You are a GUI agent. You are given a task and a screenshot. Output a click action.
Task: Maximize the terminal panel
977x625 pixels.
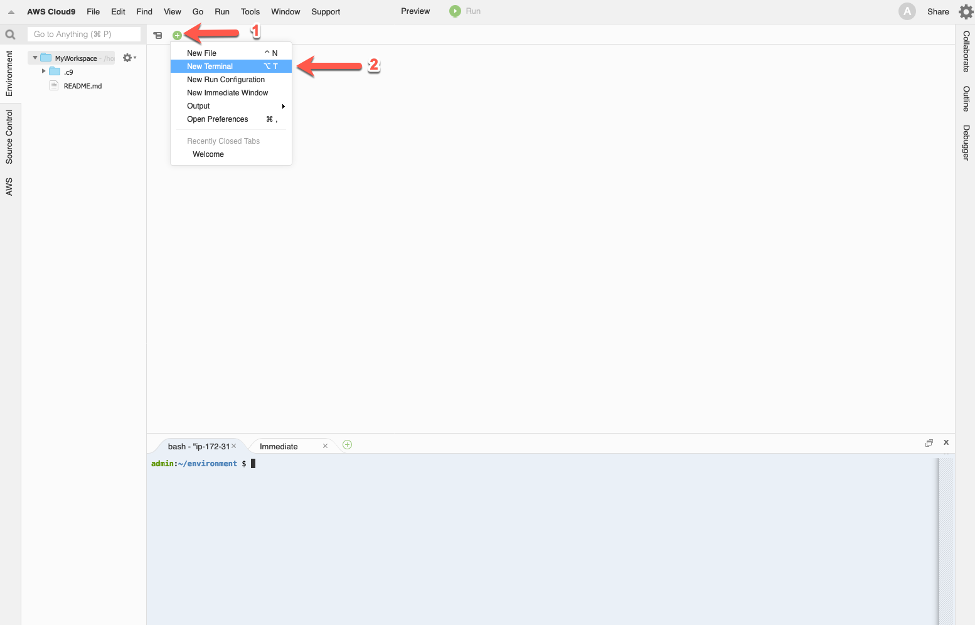tap(929, 442)
